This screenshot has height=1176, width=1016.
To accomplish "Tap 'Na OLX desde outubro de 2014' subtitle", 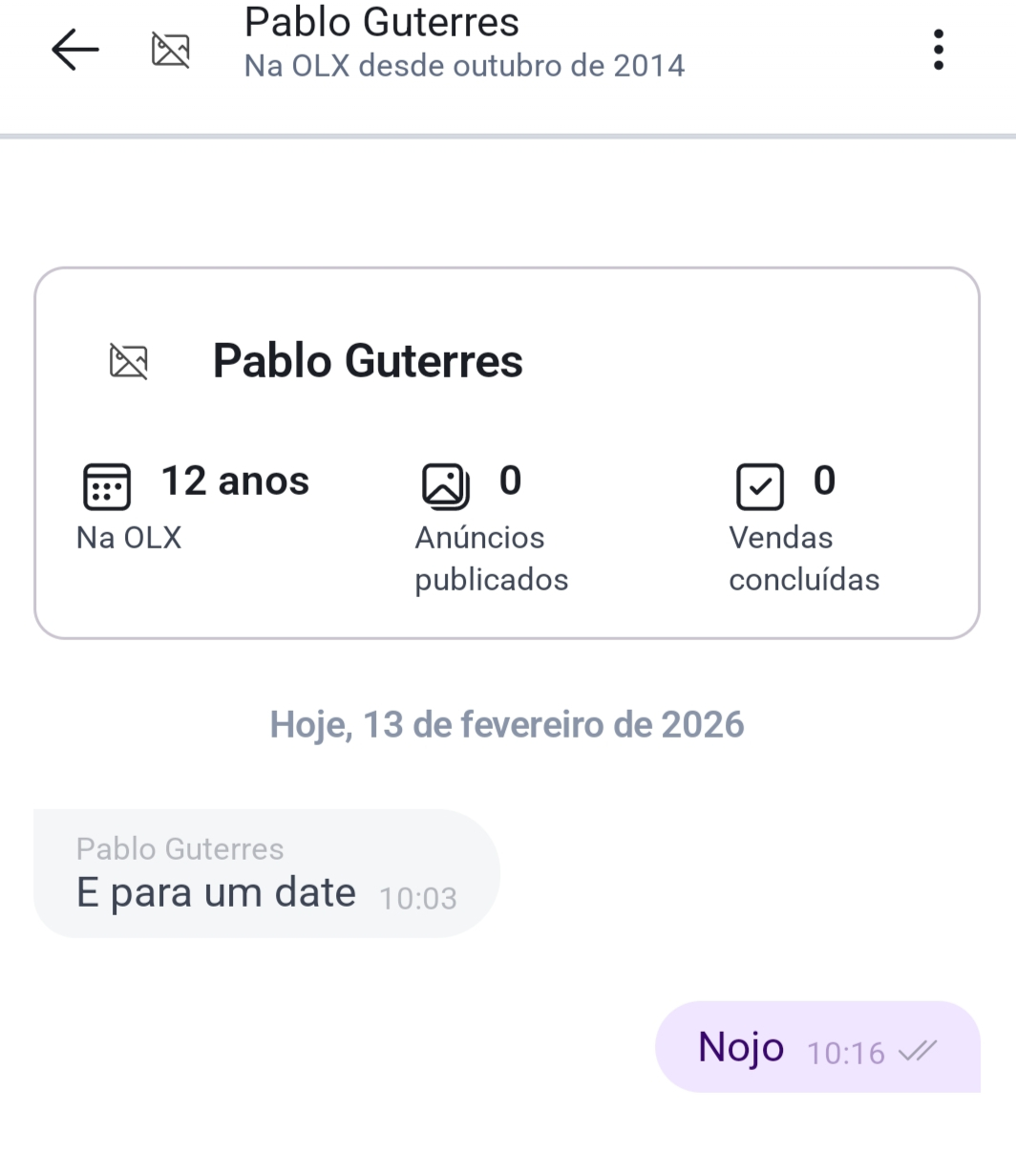I will (464, 66).
